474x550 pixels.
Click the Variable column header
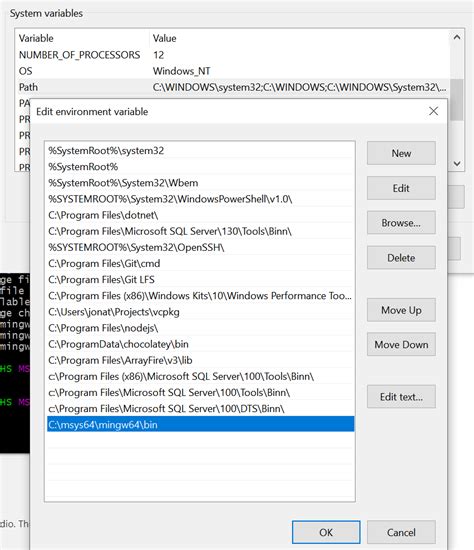pos(82,38)
